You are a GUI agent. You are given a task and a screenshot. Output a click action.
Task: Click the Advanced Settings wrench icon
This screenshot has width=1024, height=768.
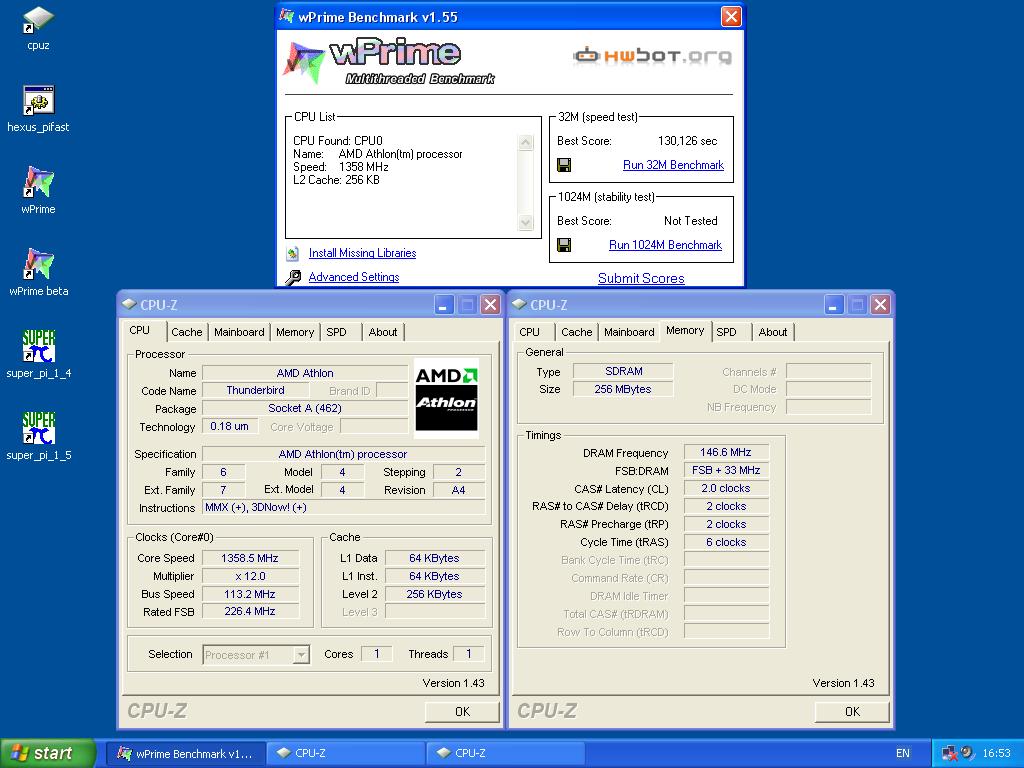point(293,278)
